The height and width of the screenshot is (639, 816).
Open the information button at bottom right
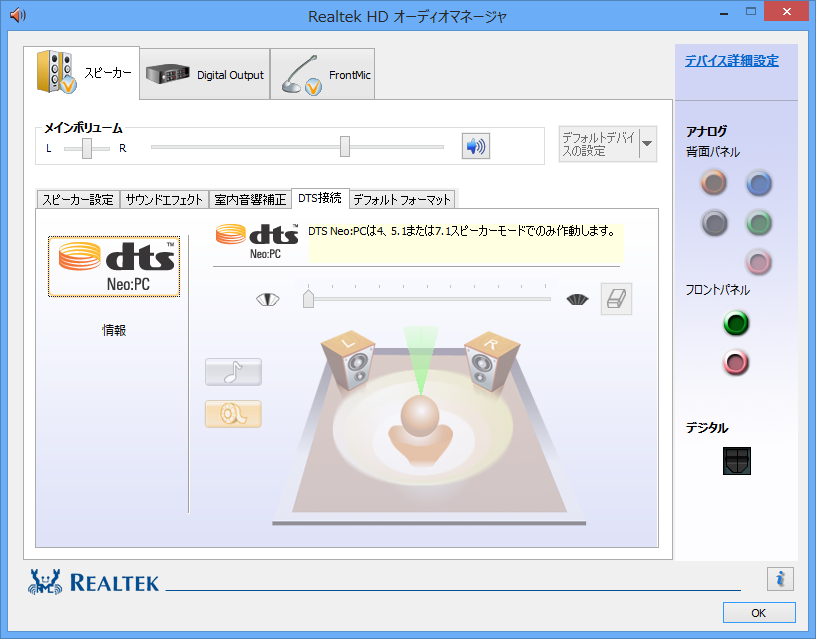click(780, 579)
